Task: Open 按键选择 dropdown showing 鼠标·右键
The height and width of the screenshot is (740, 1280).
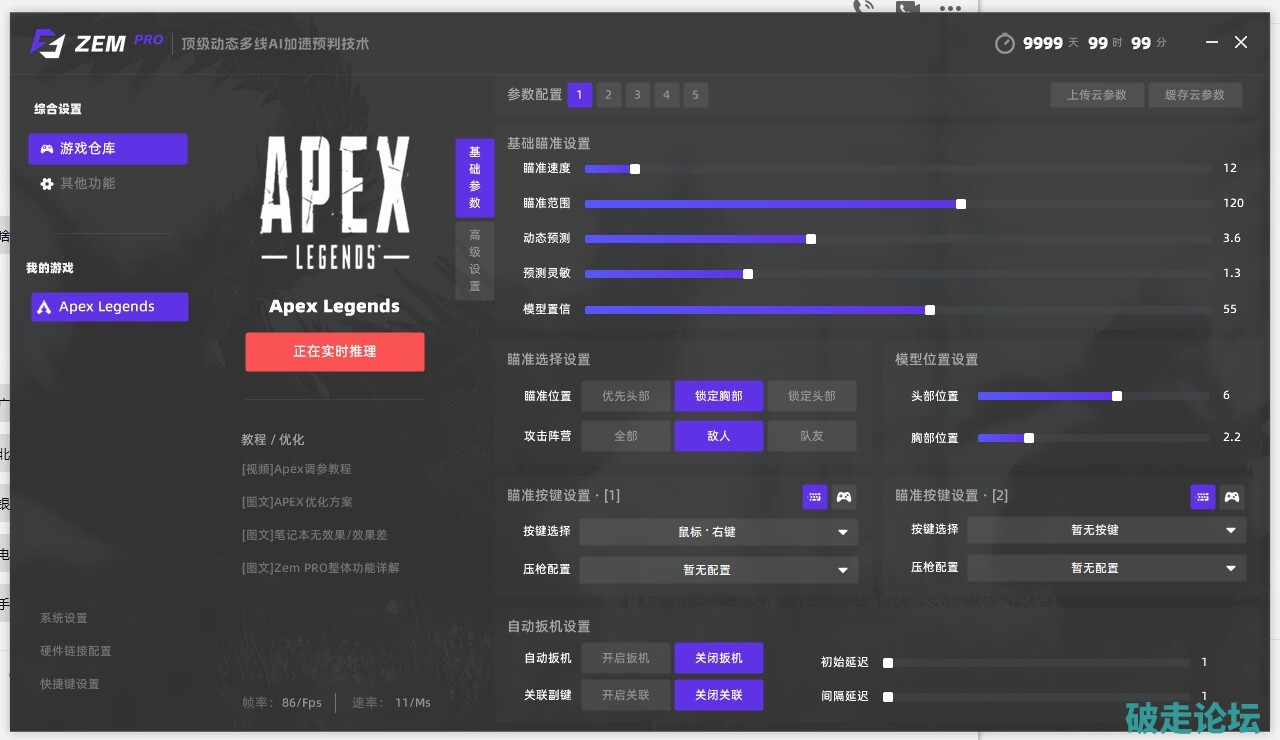Action: click(x=718, y=532)
